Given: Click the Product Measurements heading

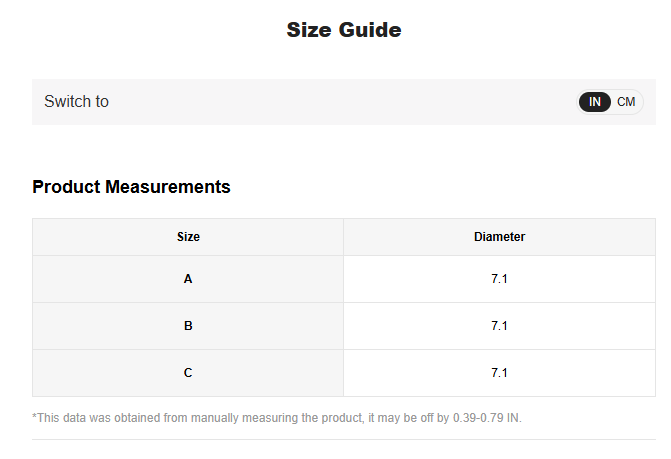Looking at the screenshot, I should [131, 187].
